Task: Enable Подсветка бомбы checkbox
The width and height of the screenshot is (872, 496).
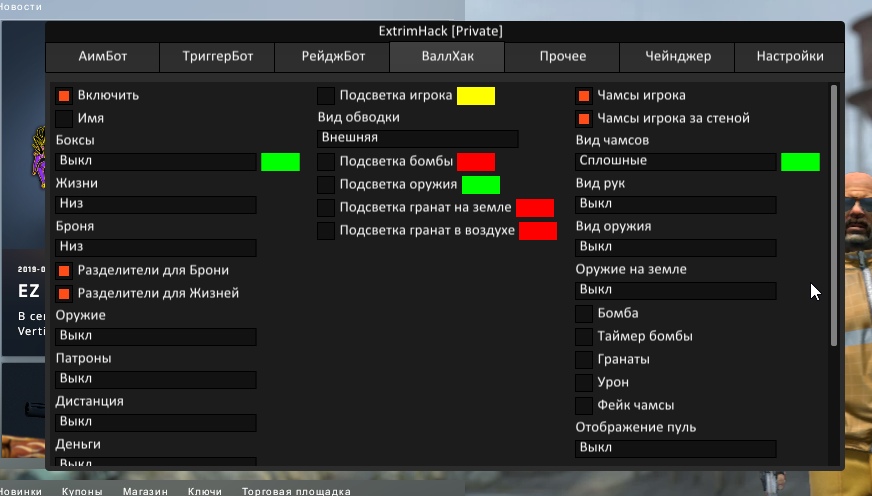Action: (x=326, y=162)
